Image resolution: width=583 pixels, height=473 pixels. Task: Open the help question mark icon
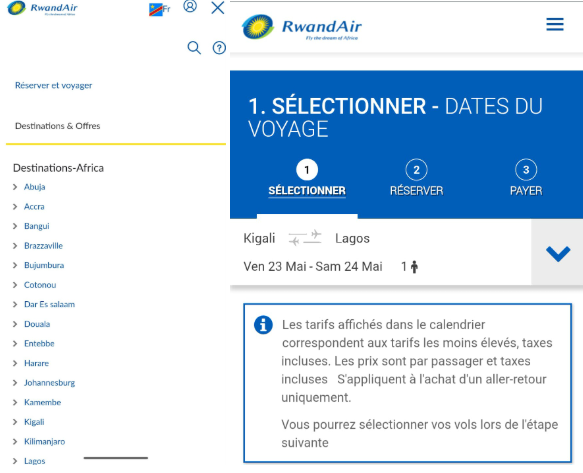(219, 48)
